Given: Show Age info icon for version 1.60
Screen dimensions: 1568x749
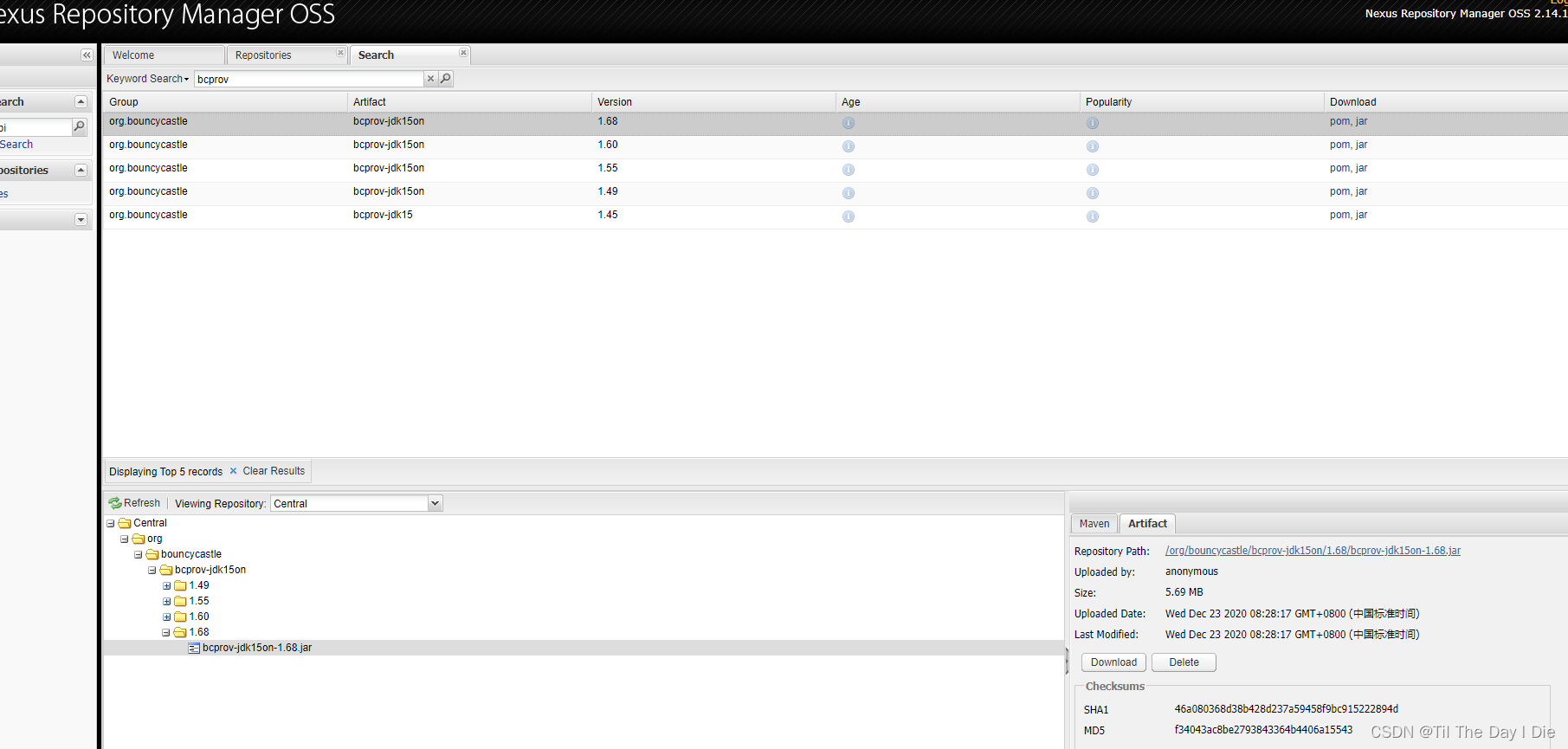Looking at the screenshot, I should [849, 146].
